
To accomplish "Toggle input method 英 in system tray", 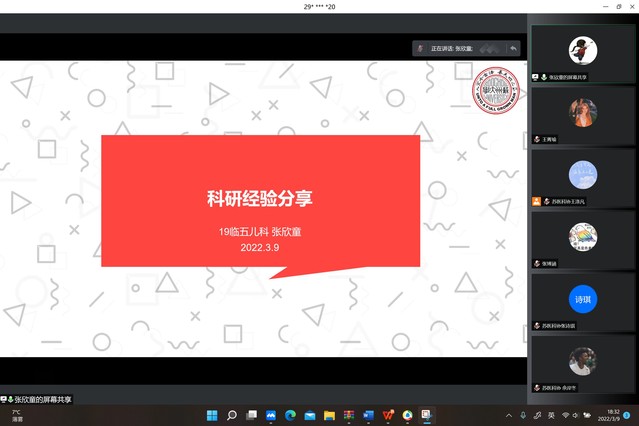I will pyautogui.click(x=551, y=415).
